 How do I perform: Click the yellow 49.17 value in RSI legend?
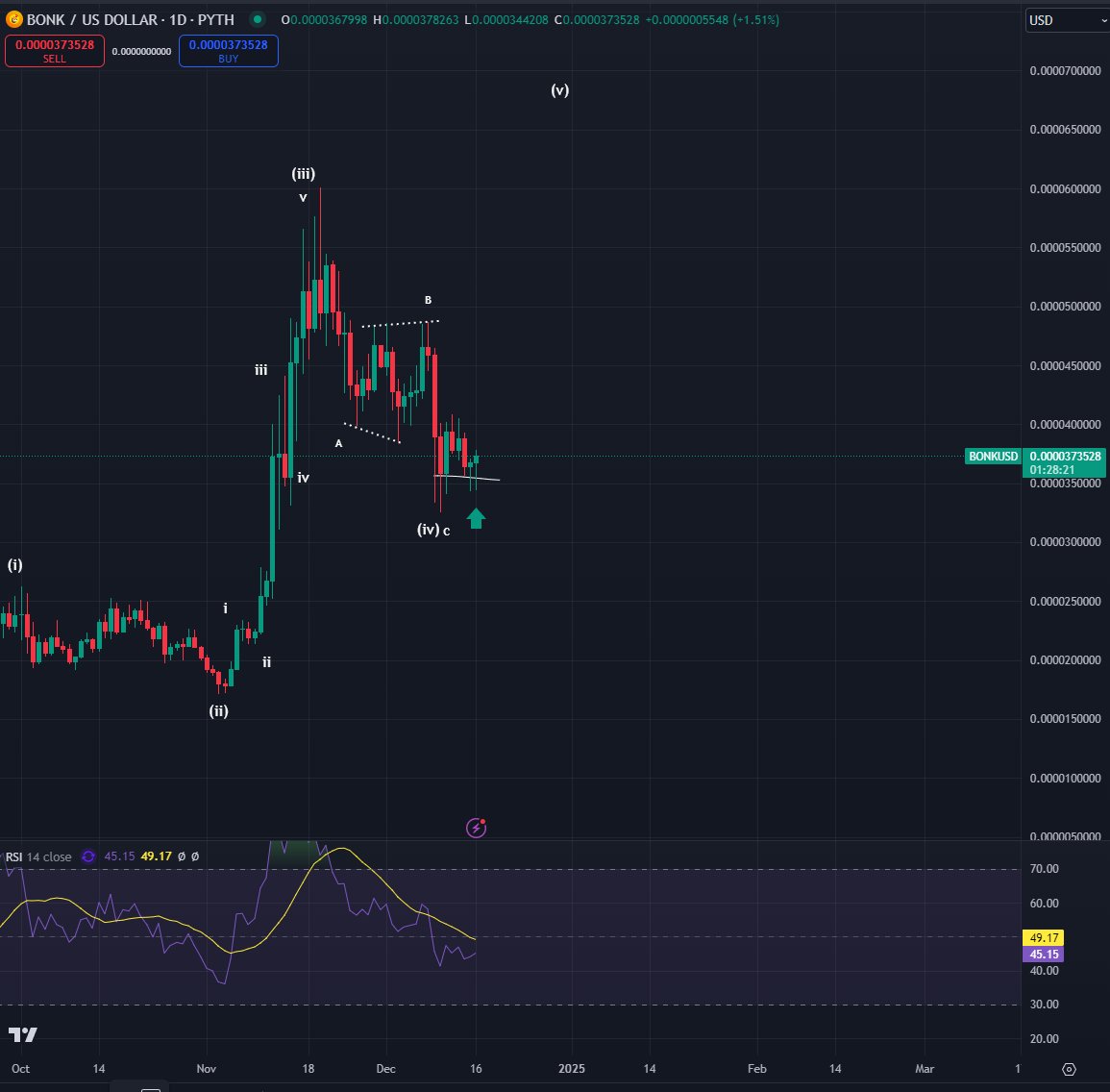point(156,856)
